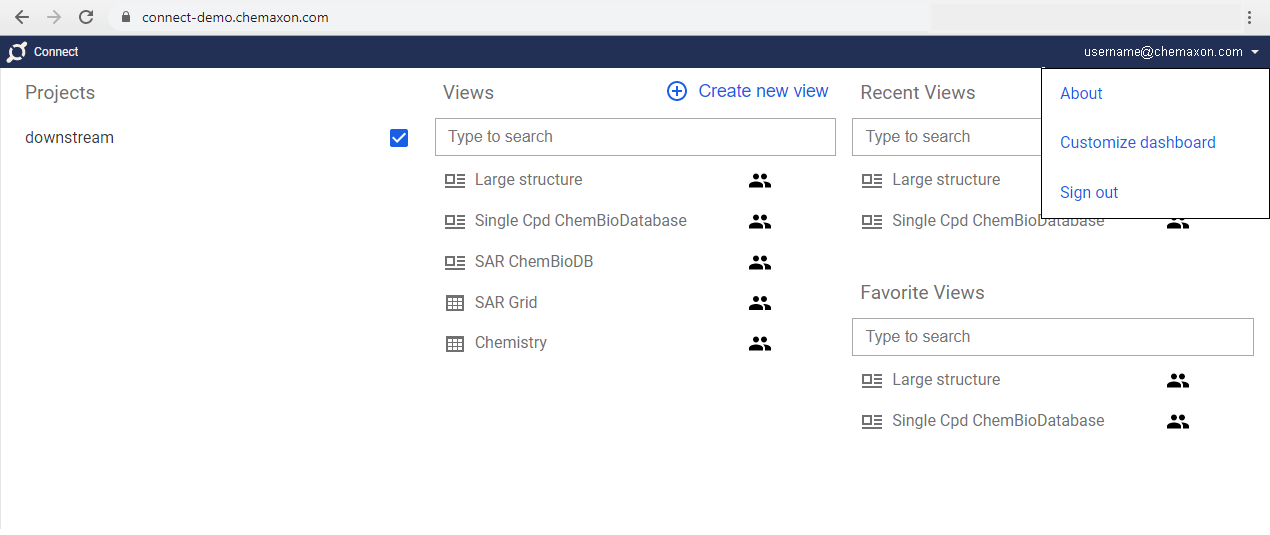Image resolution: width=1270 pixels, height=535 pixels.
Task: Click form icon beside Large structure in Recent Views
Action: pos(872,181)
